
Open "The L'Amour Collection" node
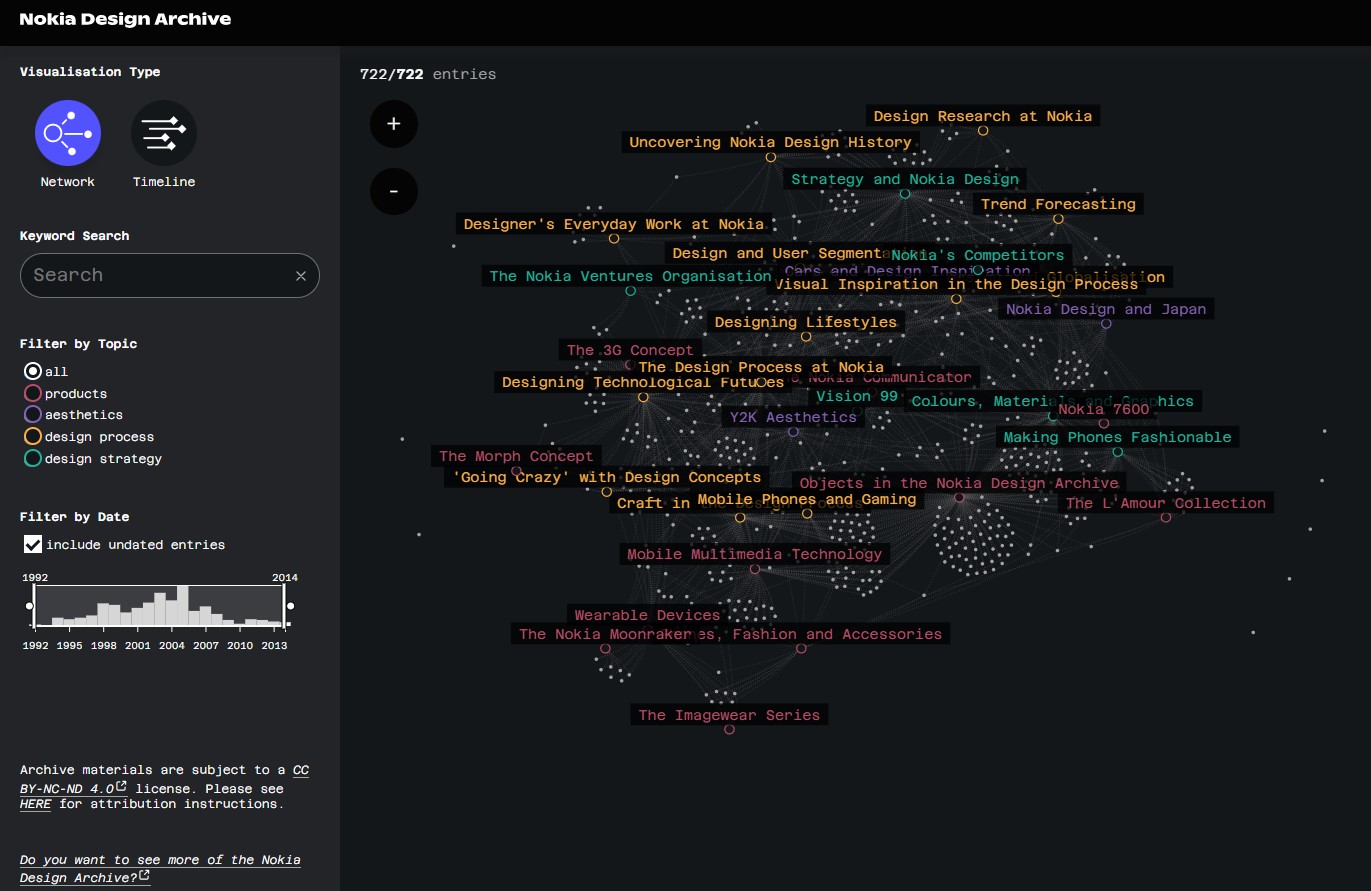(1166, 503)
